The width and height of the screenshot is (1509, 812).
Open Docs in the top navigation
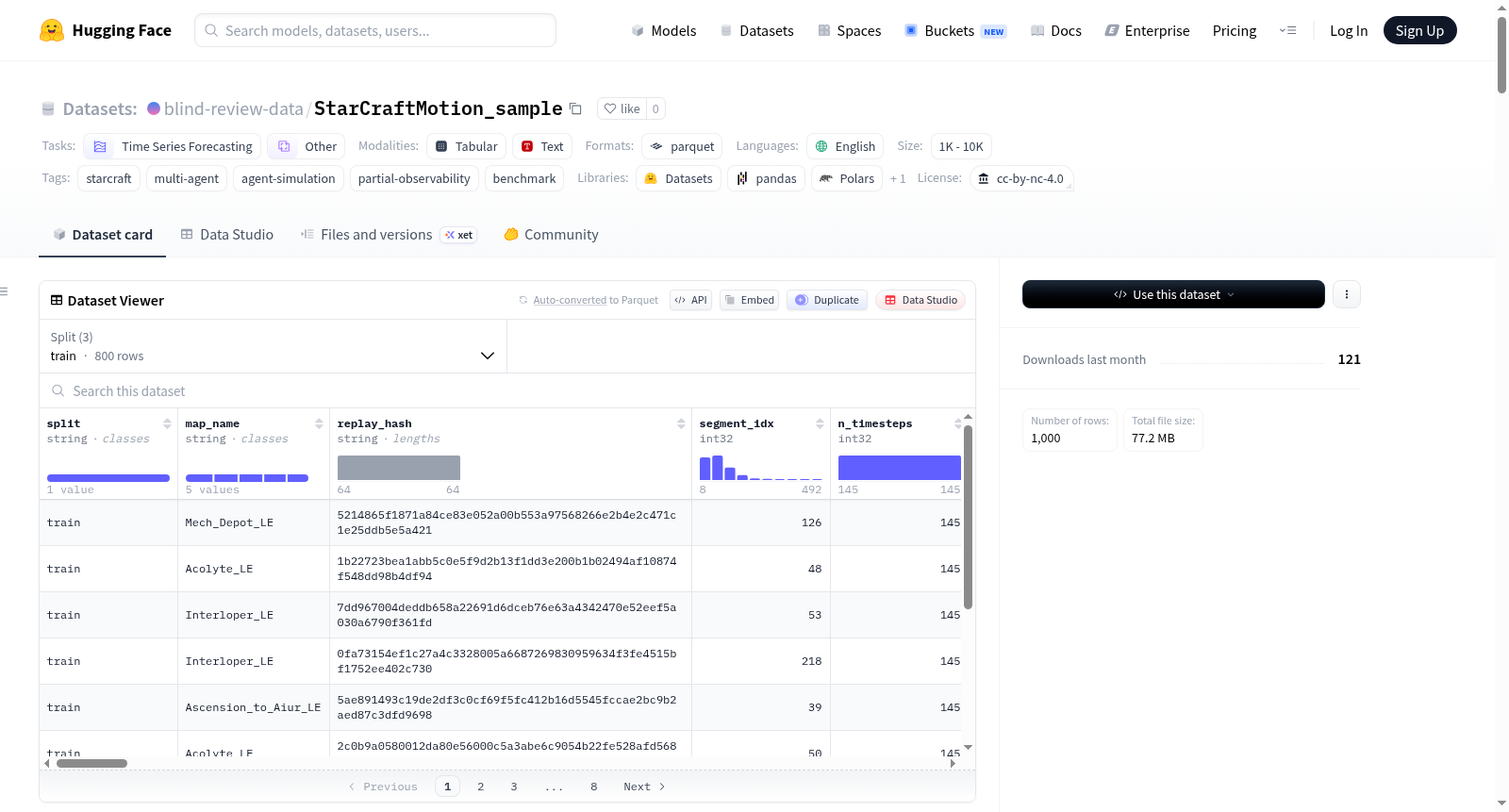(x=1055, y=31)
